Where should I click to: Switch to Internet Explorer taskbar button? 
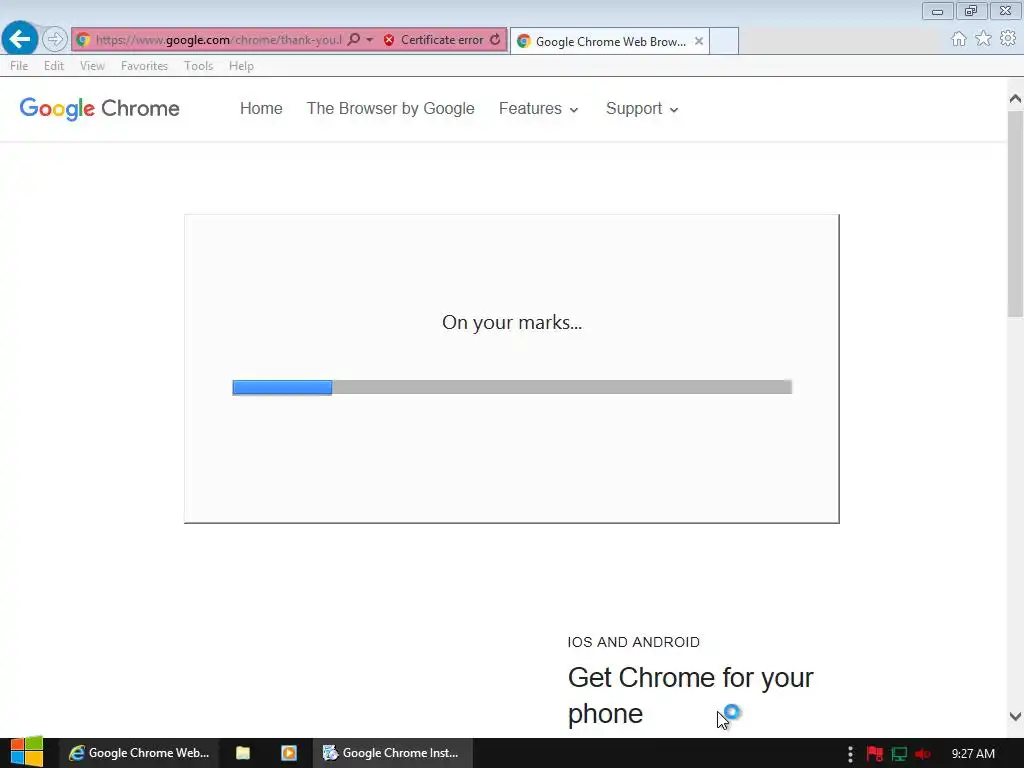point(139,753)
